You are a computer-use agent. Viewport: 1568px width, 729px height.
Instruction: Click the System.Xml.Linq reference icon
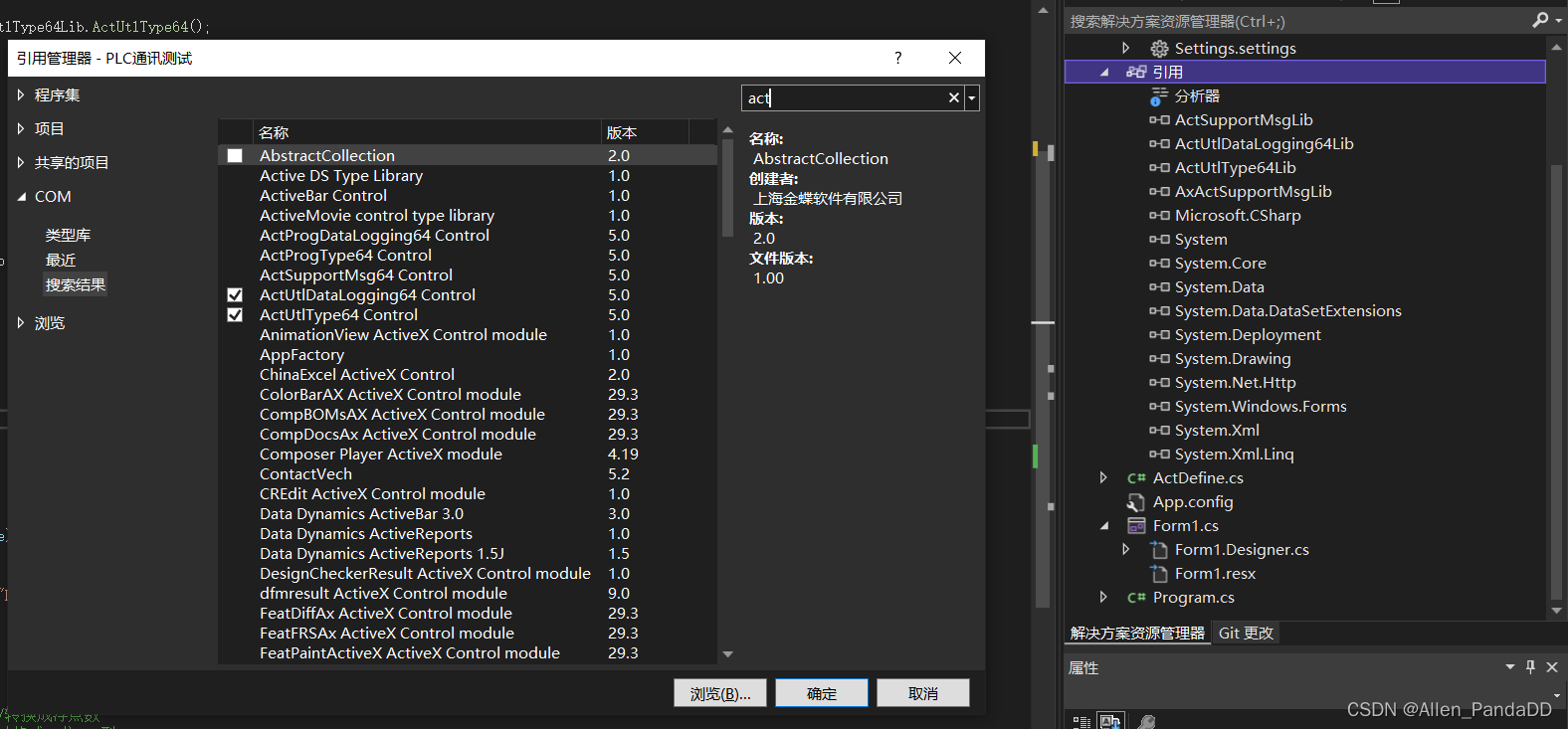(x=1159, y=455)
